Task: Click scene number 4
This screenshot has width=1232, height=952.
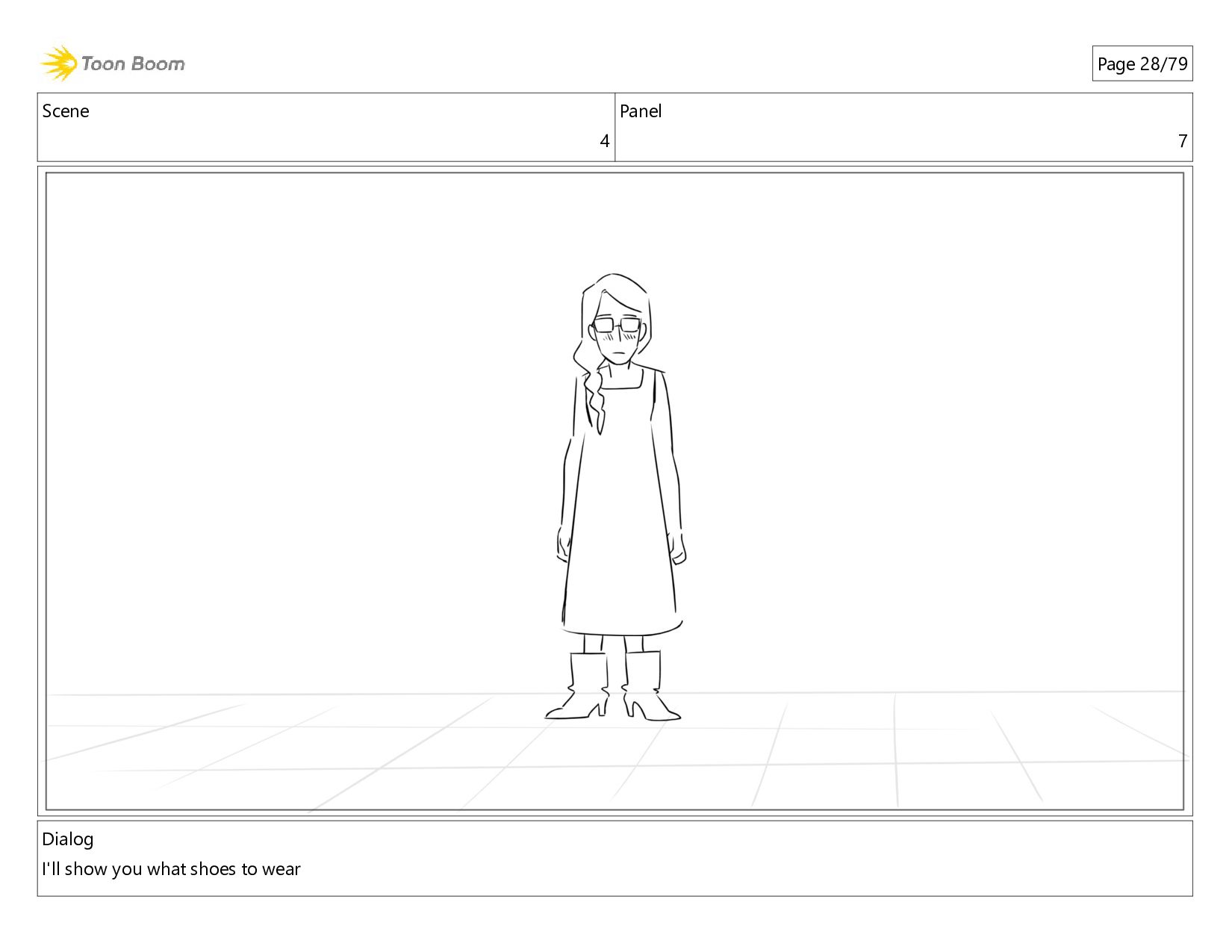Action: [604, 141]
